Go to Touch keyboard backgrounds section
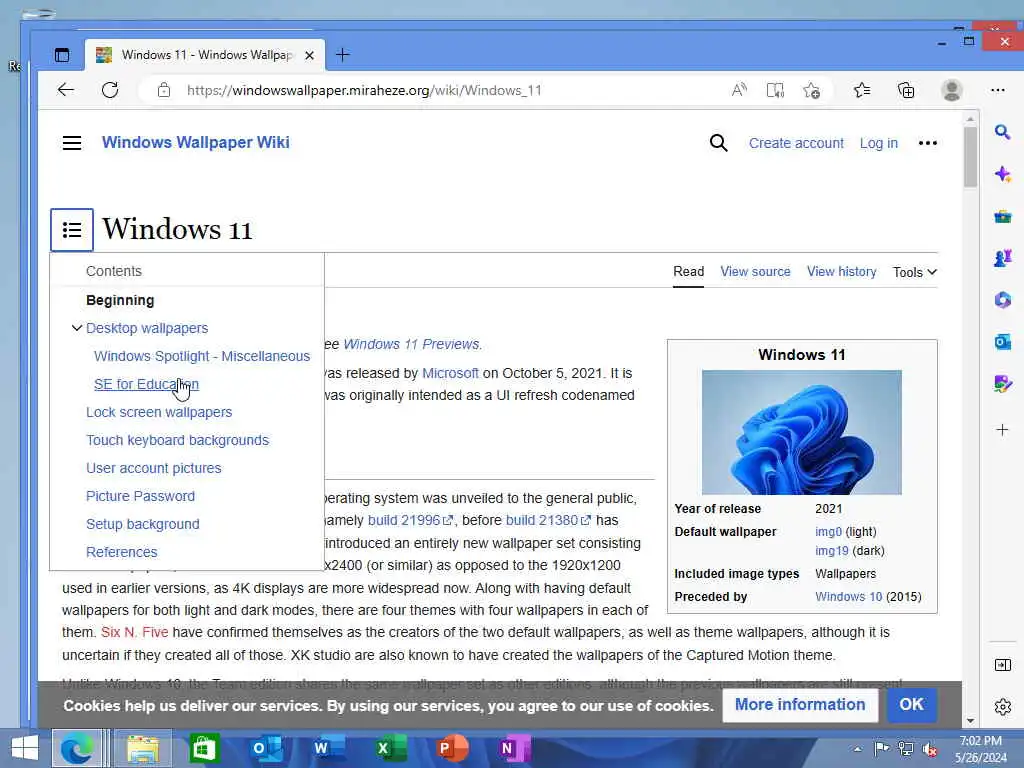 178,440
